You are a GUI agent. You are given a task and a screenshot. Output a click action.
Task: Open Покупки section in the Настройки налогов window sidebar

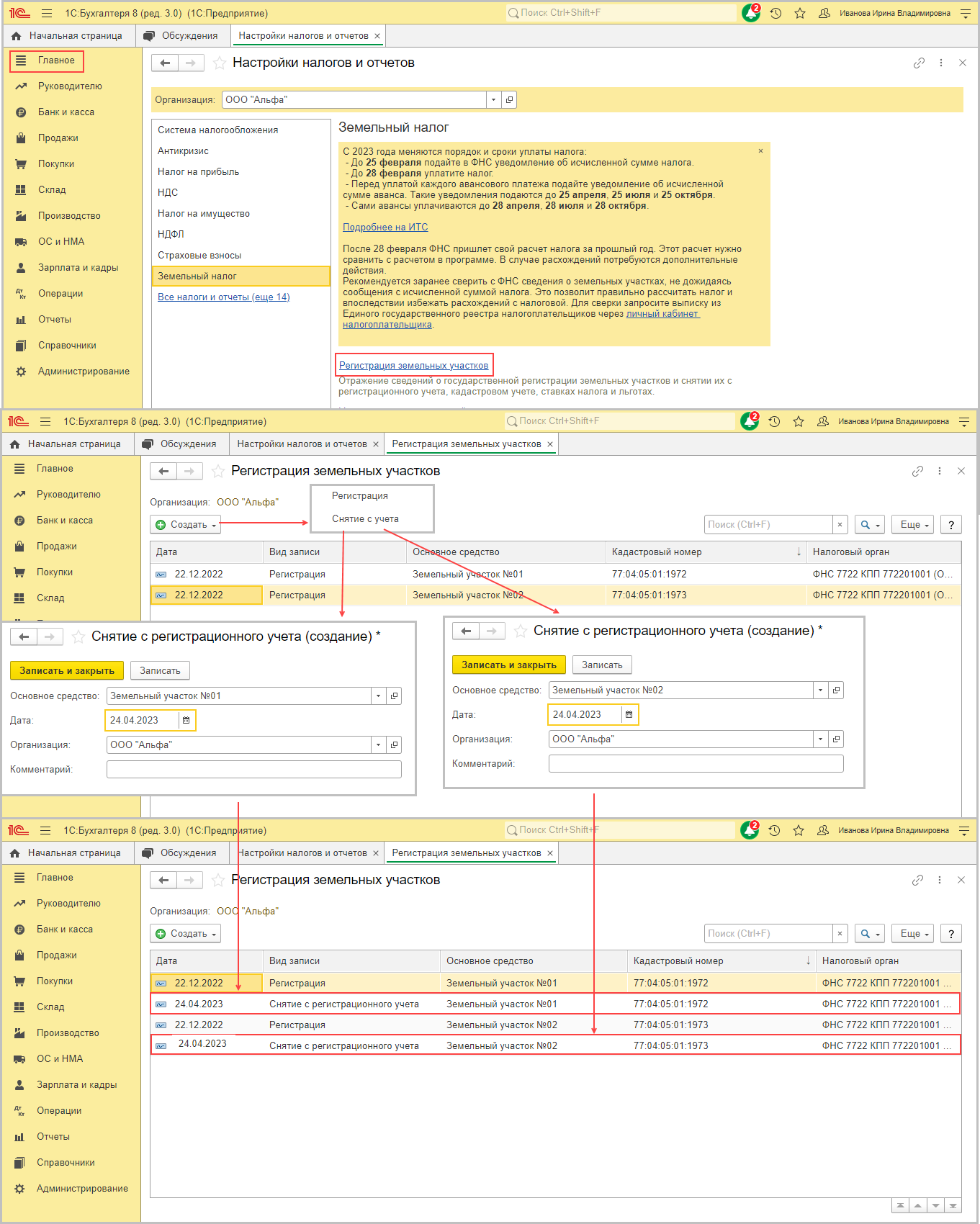click(x=56, y=164)
